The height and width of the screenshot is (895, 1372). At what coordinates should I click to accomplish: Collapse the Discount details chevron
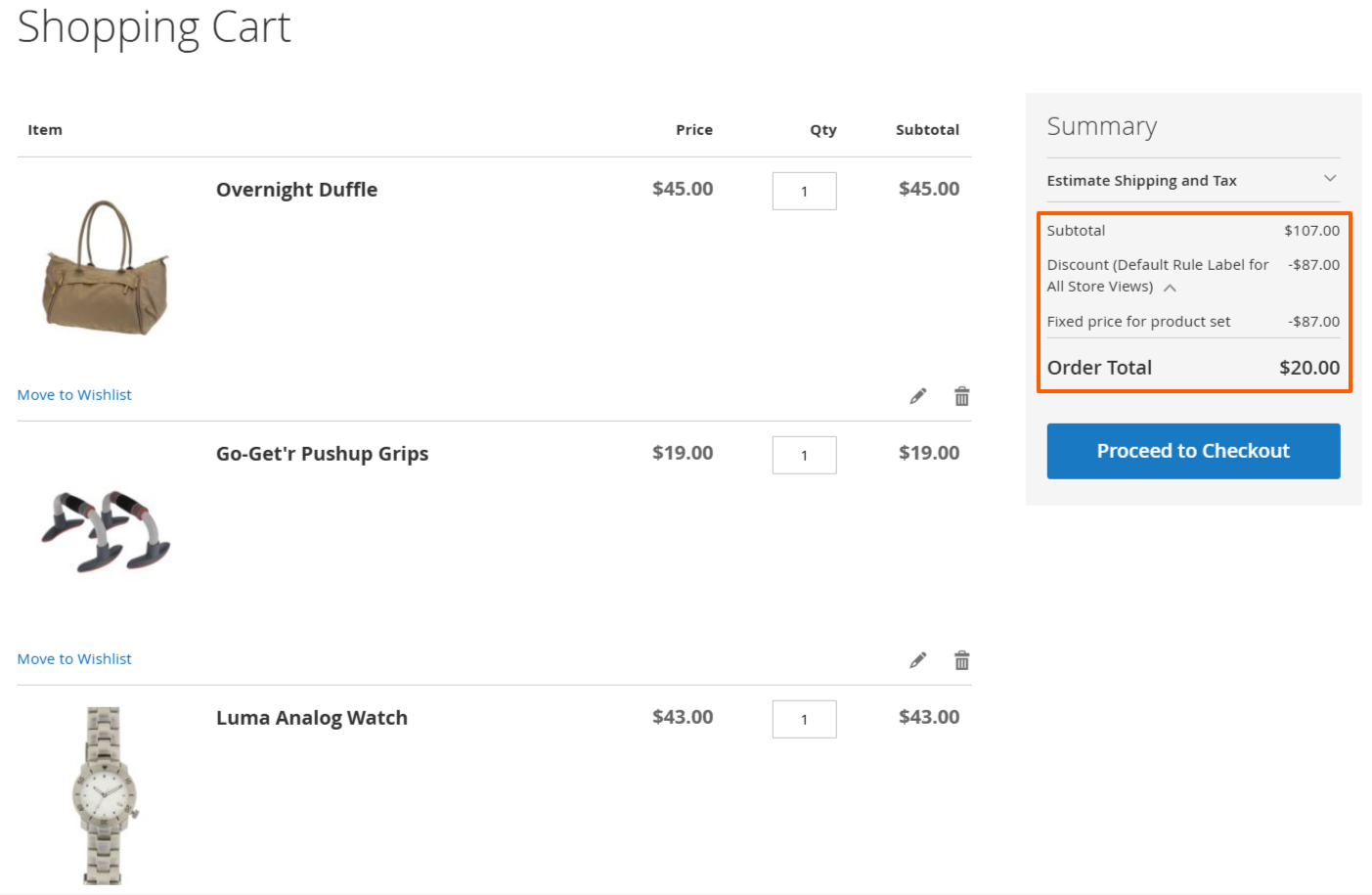pyautogui.click(x=1170, y=288)
